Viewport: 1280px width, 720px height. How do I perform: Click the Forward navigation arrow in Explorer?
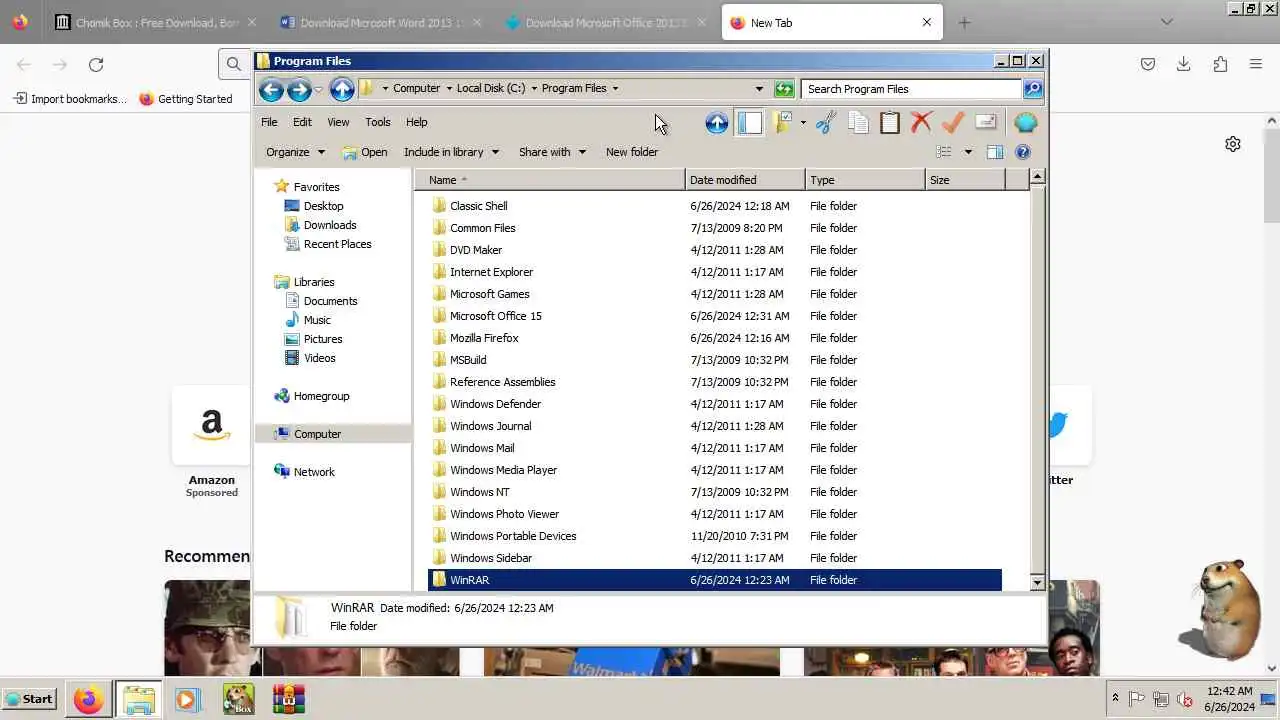click(298, 89)
